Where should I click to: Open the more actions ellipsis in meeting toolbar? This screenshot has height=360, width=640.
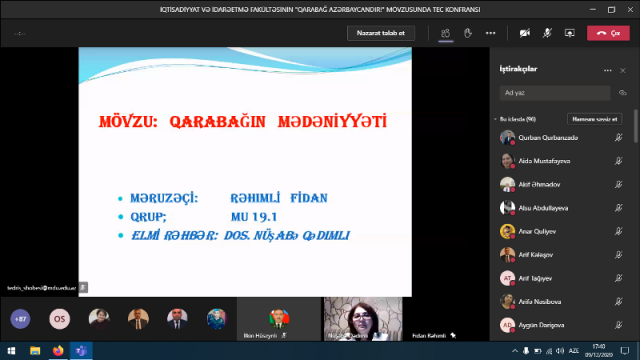coord(490,33)
